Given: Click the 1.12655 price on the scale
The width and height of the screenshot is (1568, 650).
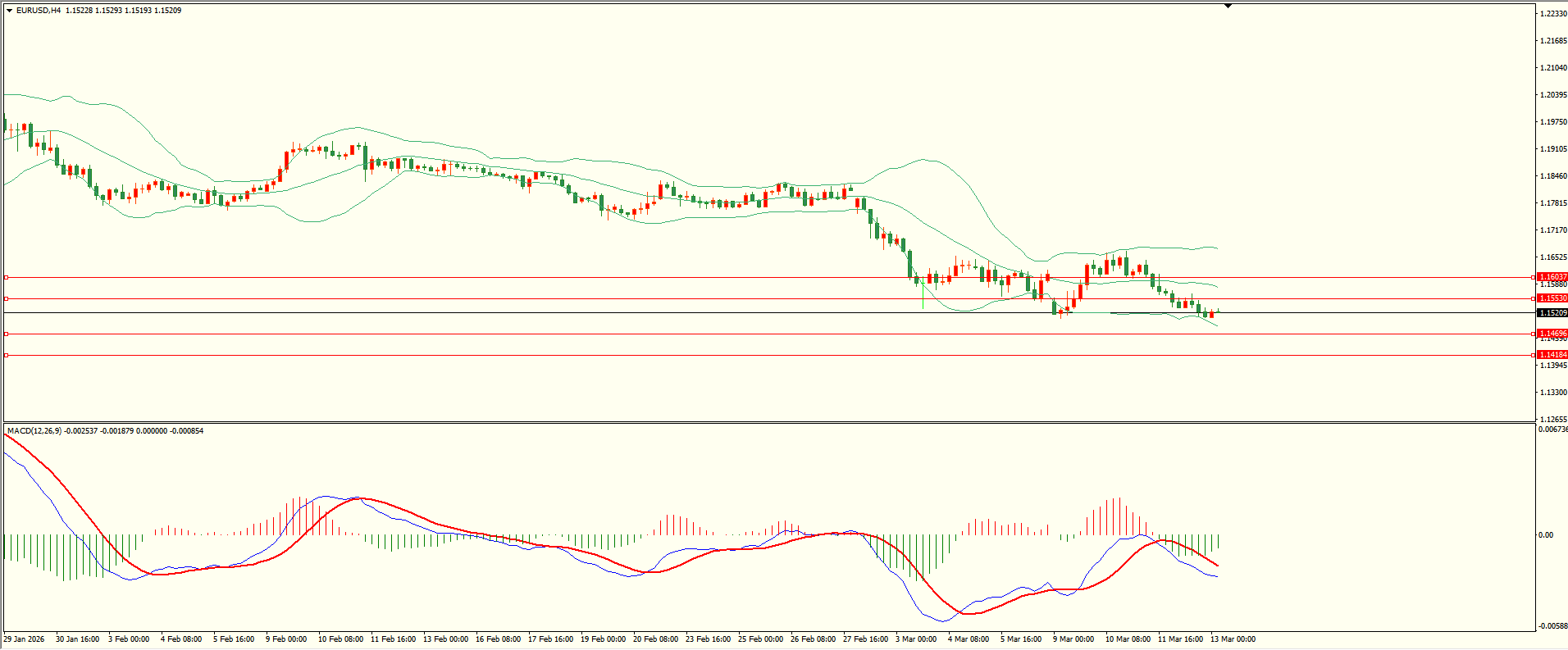Looking at the screenshot, I should tap(1552, 419).
